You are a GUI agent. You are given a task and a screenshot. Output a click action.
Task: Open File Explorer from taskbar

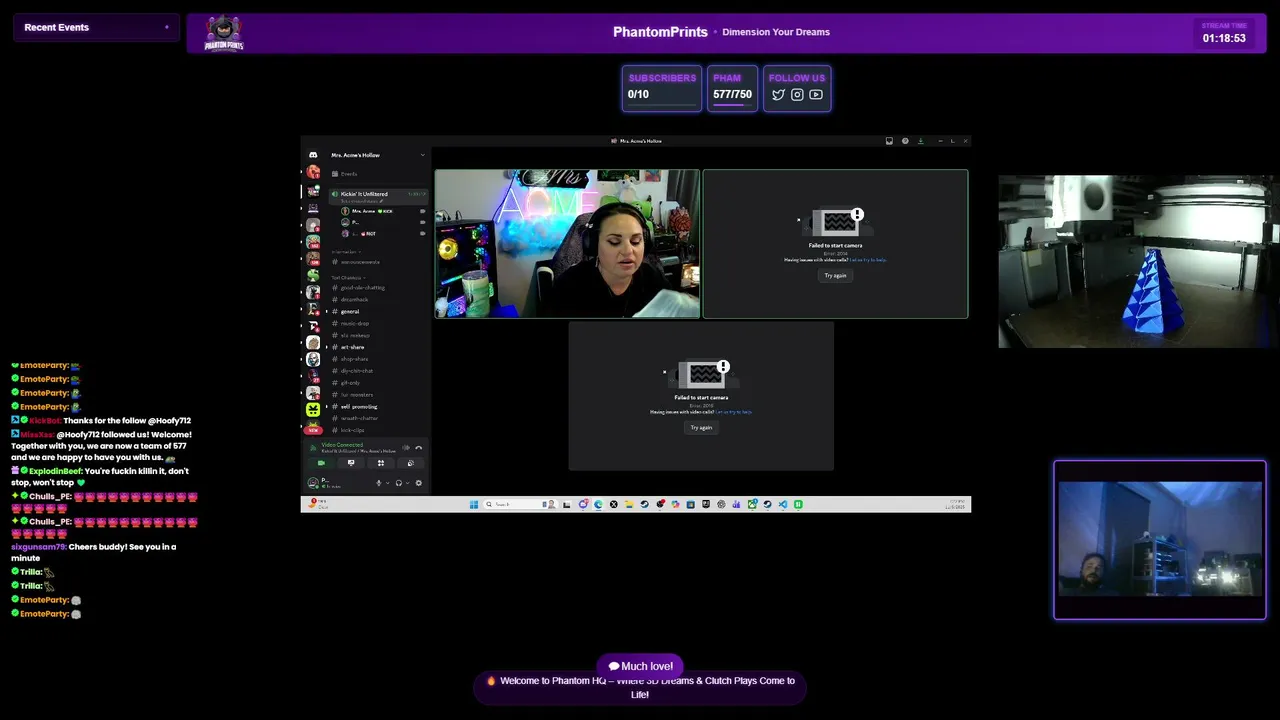(629, 504)
